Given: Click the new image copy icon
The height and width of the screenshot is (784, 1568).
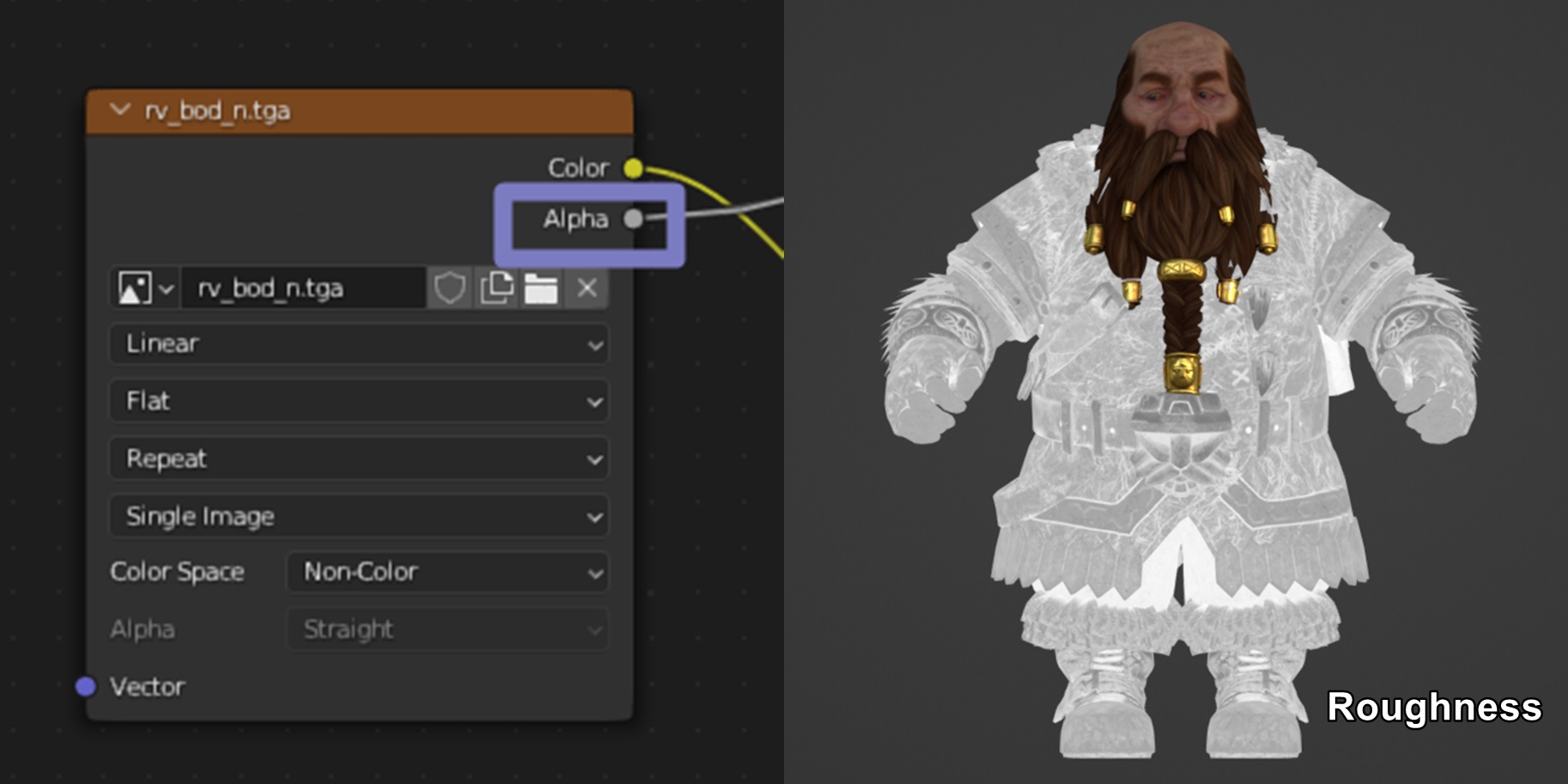Looking at the screenshot, I should (x=496, y=289).
